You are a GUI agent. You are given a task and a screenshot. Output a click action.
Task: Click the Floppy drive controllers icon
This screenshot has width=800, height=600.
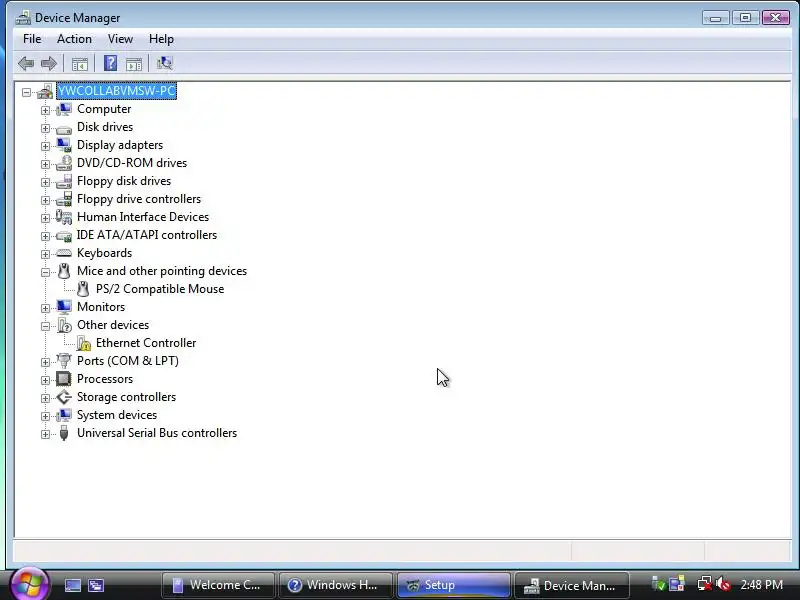pyautogui.click(x=64, y=199)
